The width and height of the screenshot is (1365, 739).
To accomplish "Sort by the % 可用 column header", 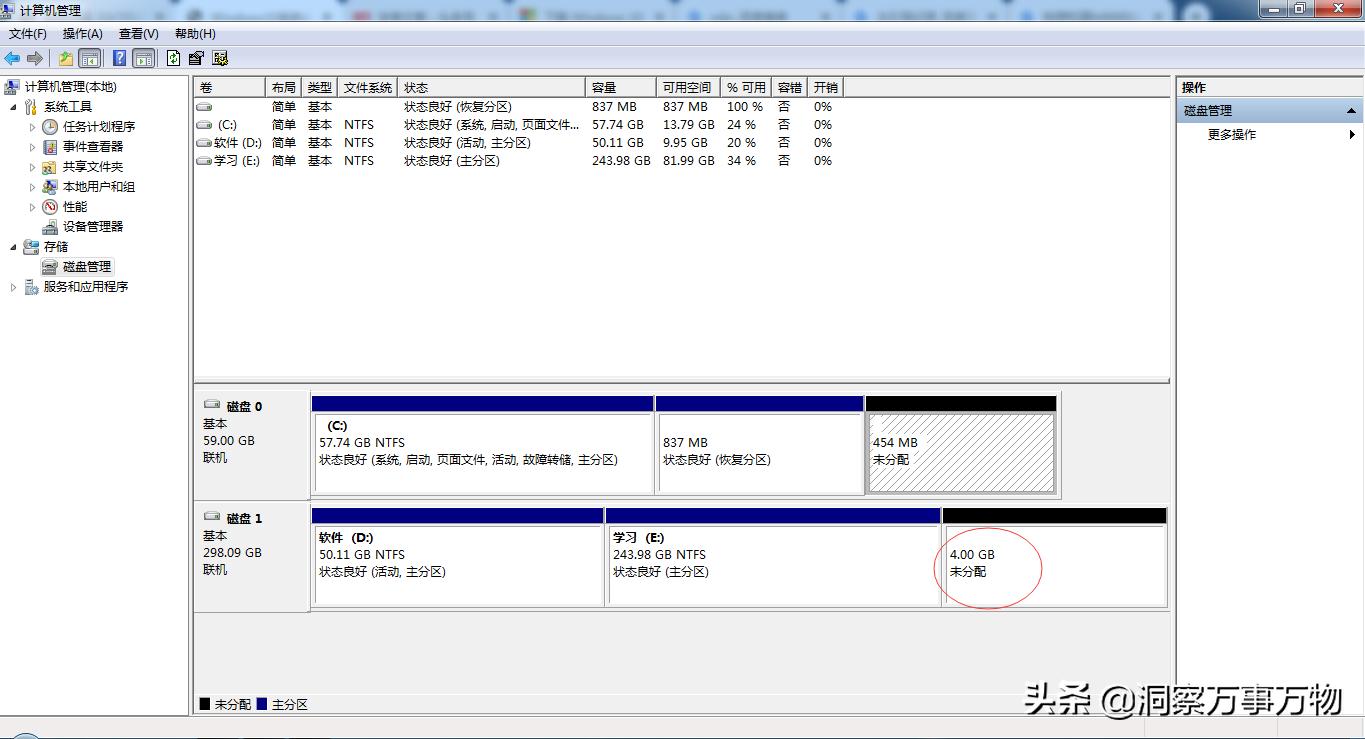I will click(746, 88).
